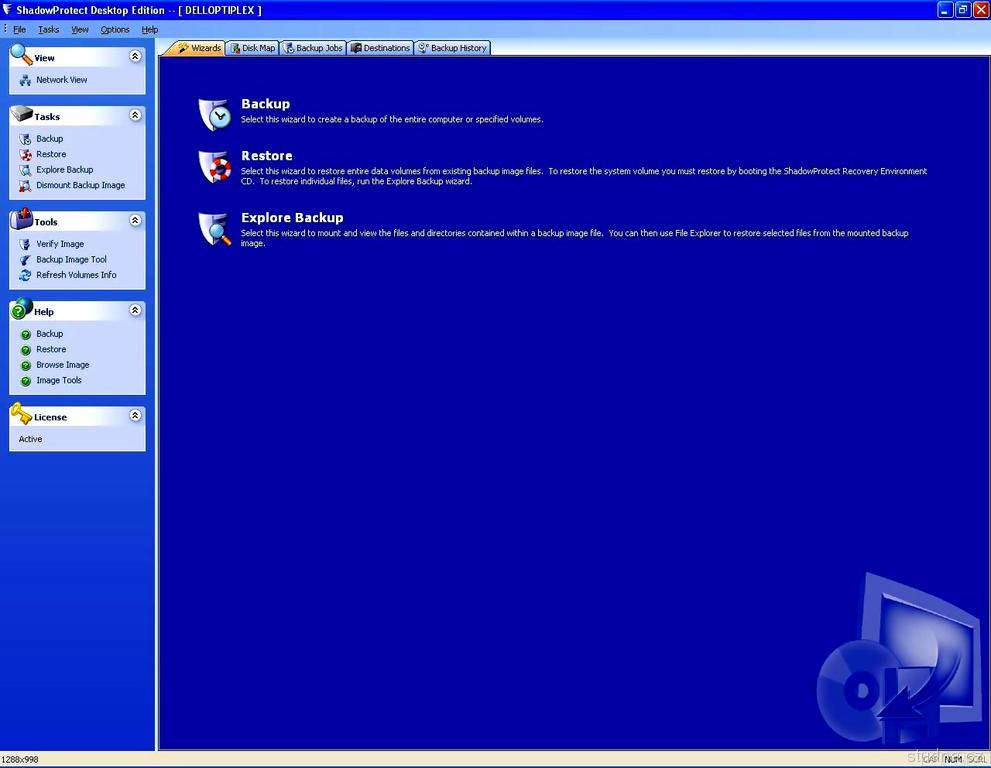Restore down the ShadowProtect window
This screenshot has width=991, height=768.
pos(963,9)
